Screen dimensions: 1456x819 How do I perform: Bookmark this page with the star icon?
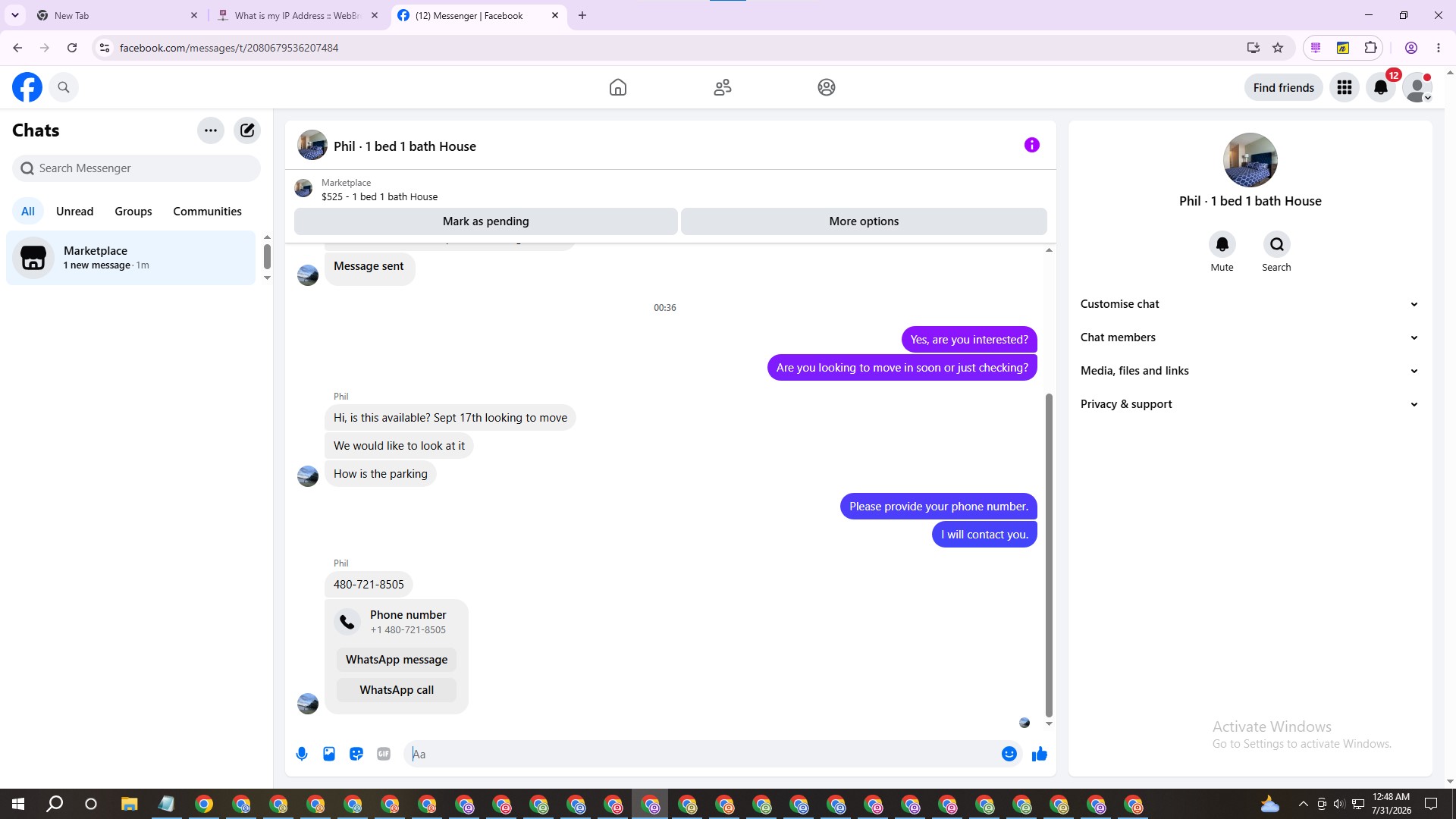click(x=1278, y=48)
